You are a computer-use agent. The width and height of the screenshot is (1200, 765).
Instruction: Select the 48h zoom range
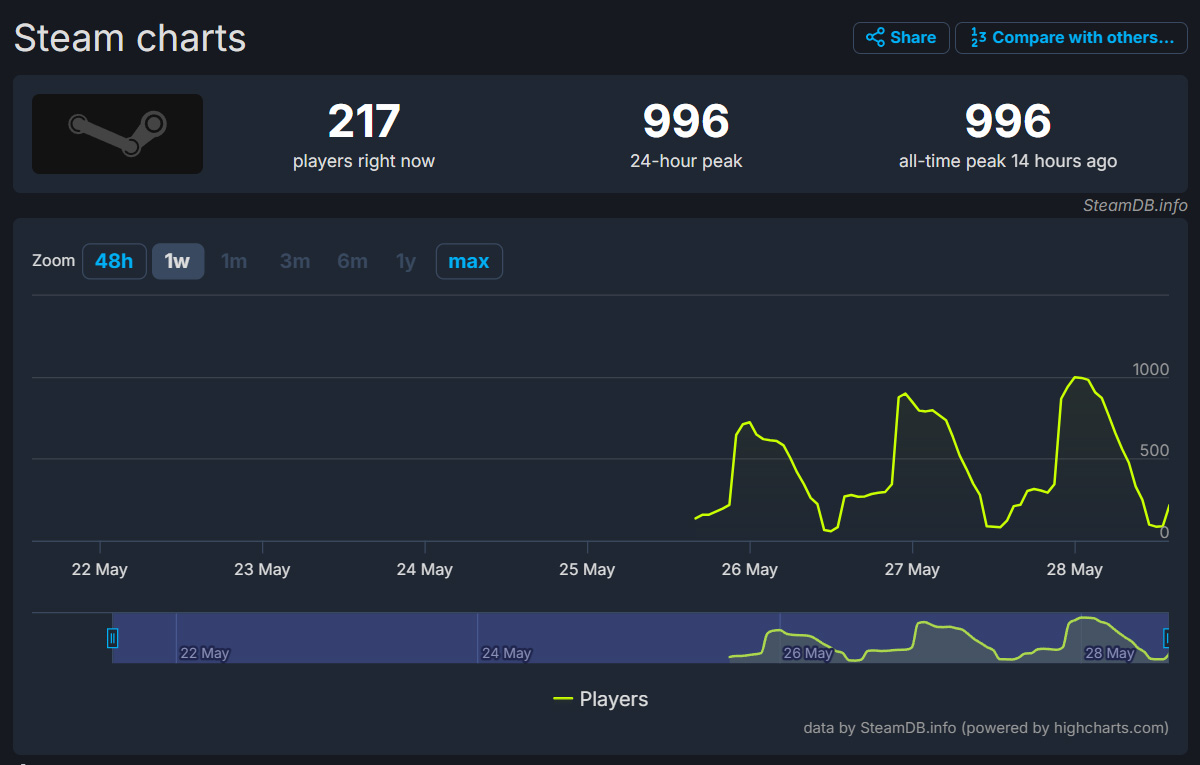[x=114, y=261]
